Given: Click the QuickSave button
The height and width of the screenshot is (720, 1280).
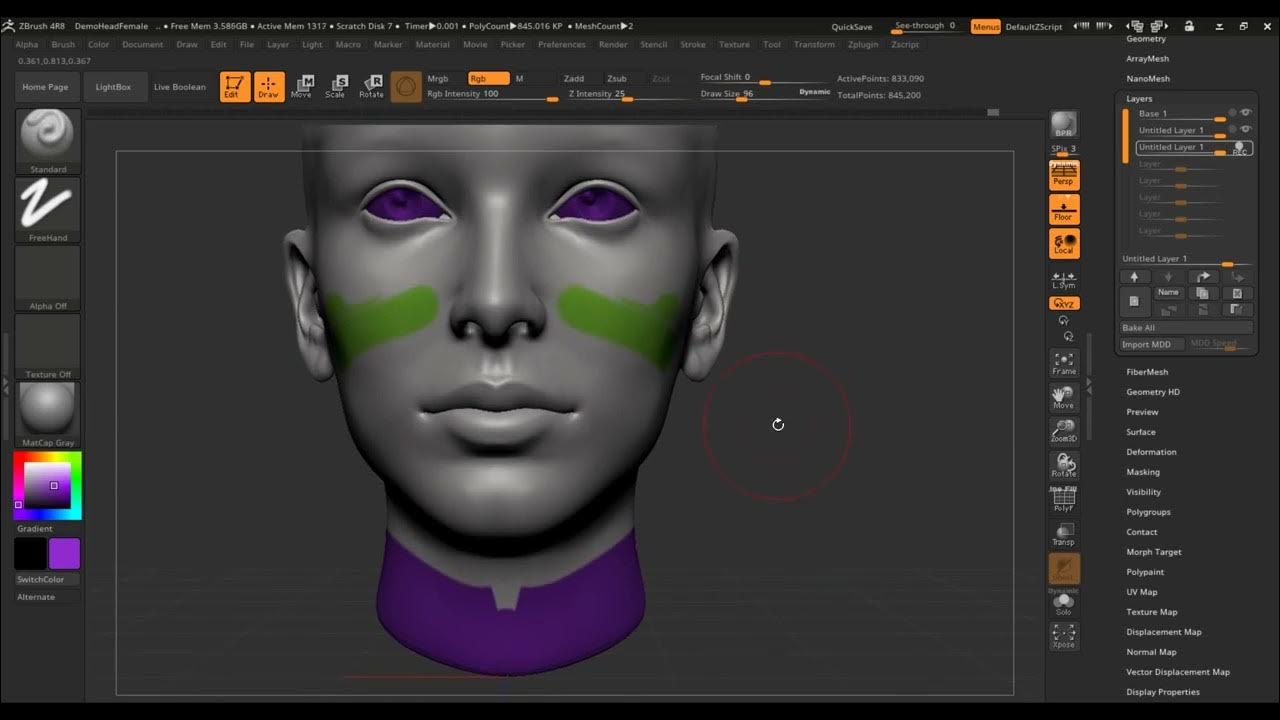Looking at the screenshot, I should tap(852, 27).
